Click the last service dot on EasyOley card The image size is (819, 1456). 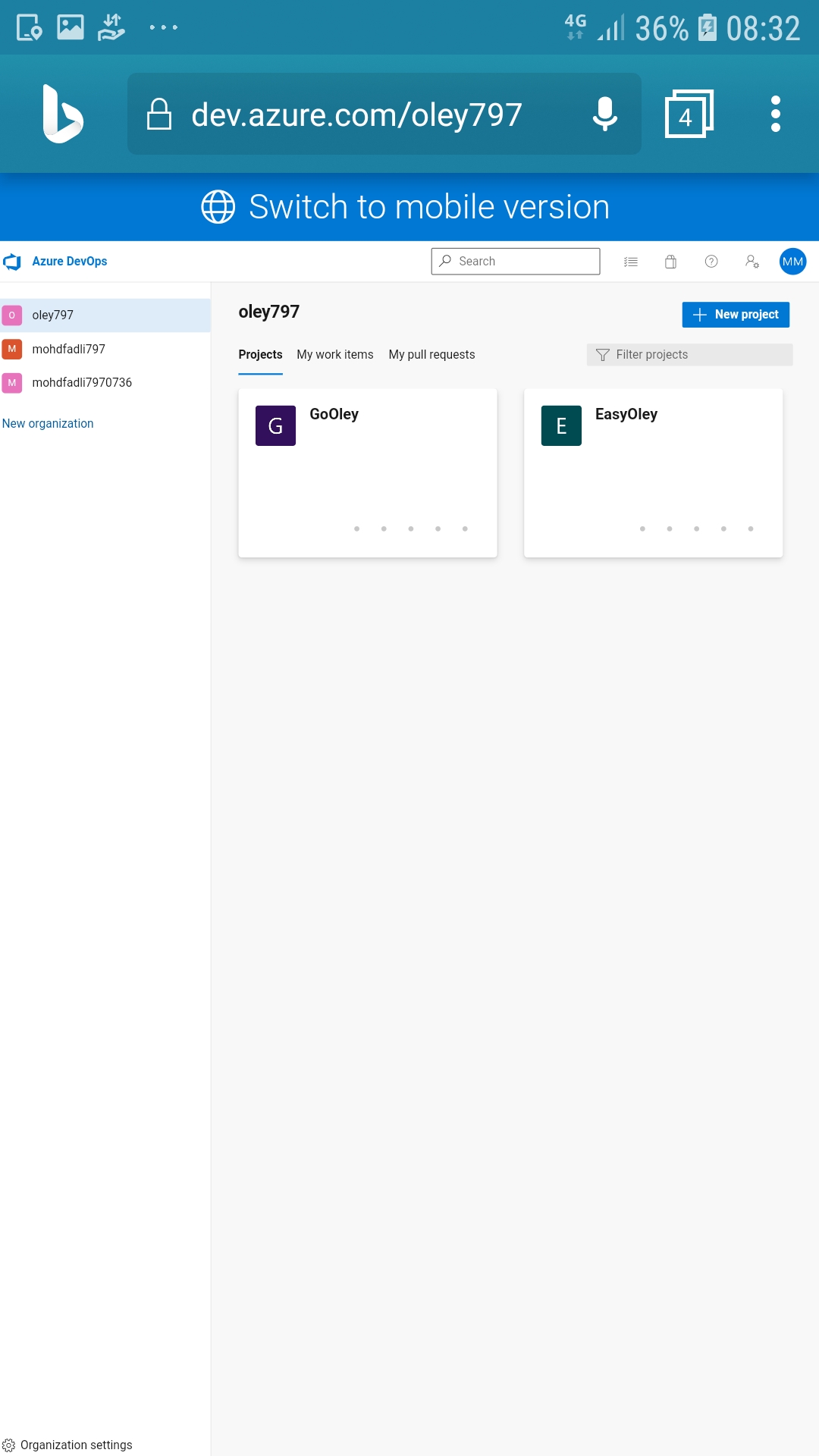pos(751,529)
